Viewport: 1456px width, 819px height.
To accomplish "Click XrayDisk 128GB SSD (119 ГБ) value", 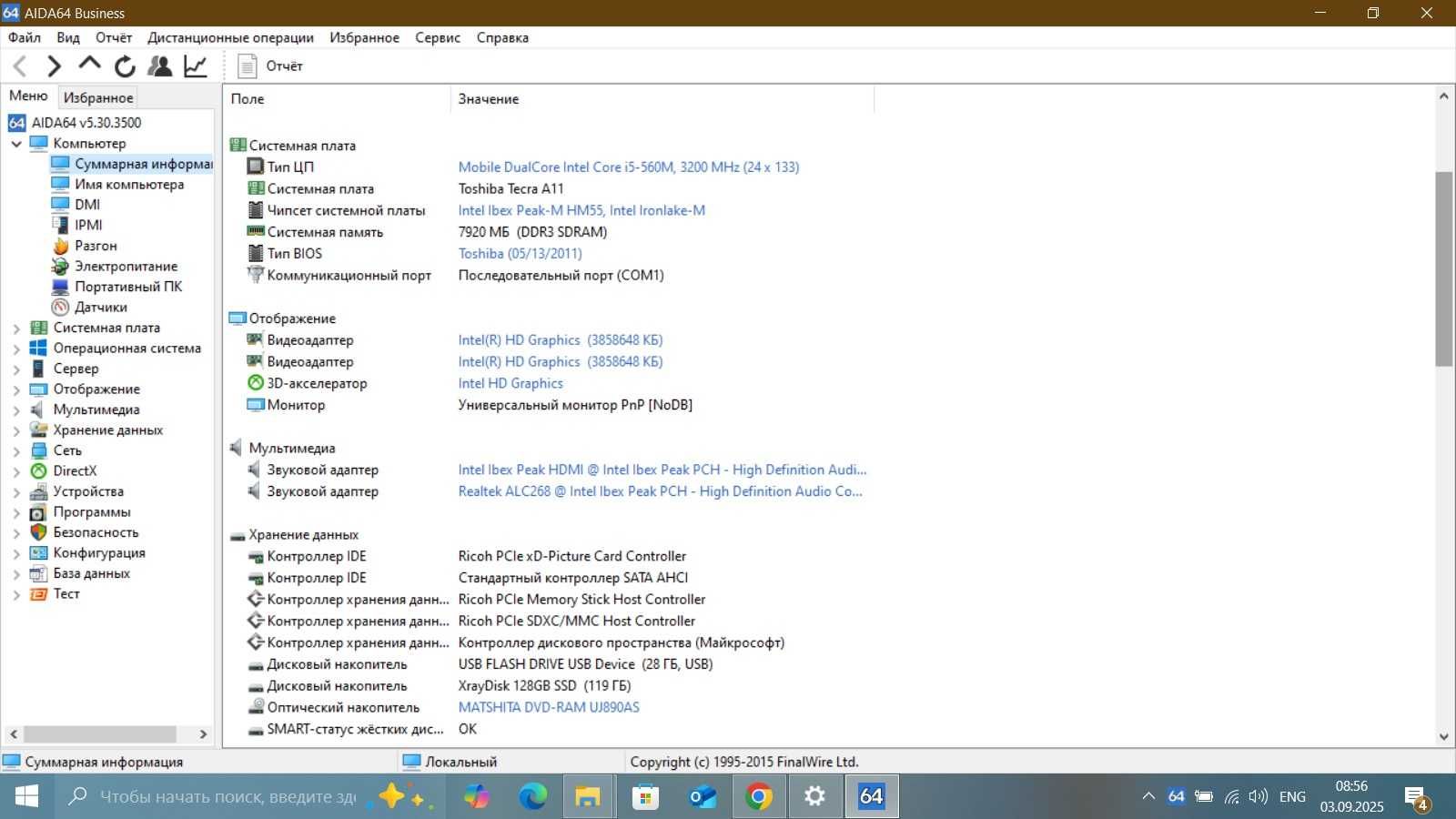I will pyautogui.click(x=544, y=685).
